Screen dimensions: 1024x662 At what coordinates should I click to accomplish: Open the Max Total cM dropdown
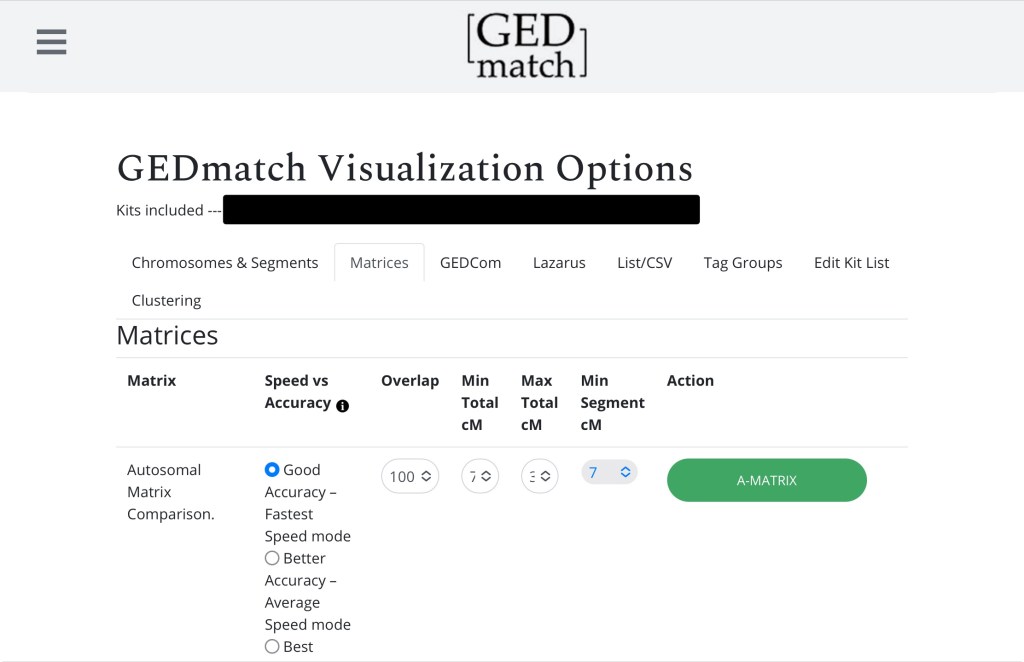click(540, 477)
